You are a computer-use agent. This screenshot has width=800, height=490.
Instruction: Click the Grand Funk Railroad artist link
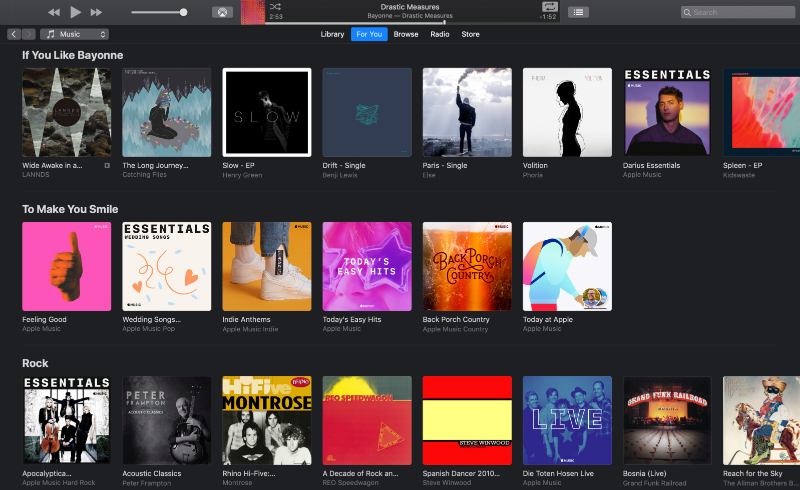pyautogui.click(x=655, y=483)
